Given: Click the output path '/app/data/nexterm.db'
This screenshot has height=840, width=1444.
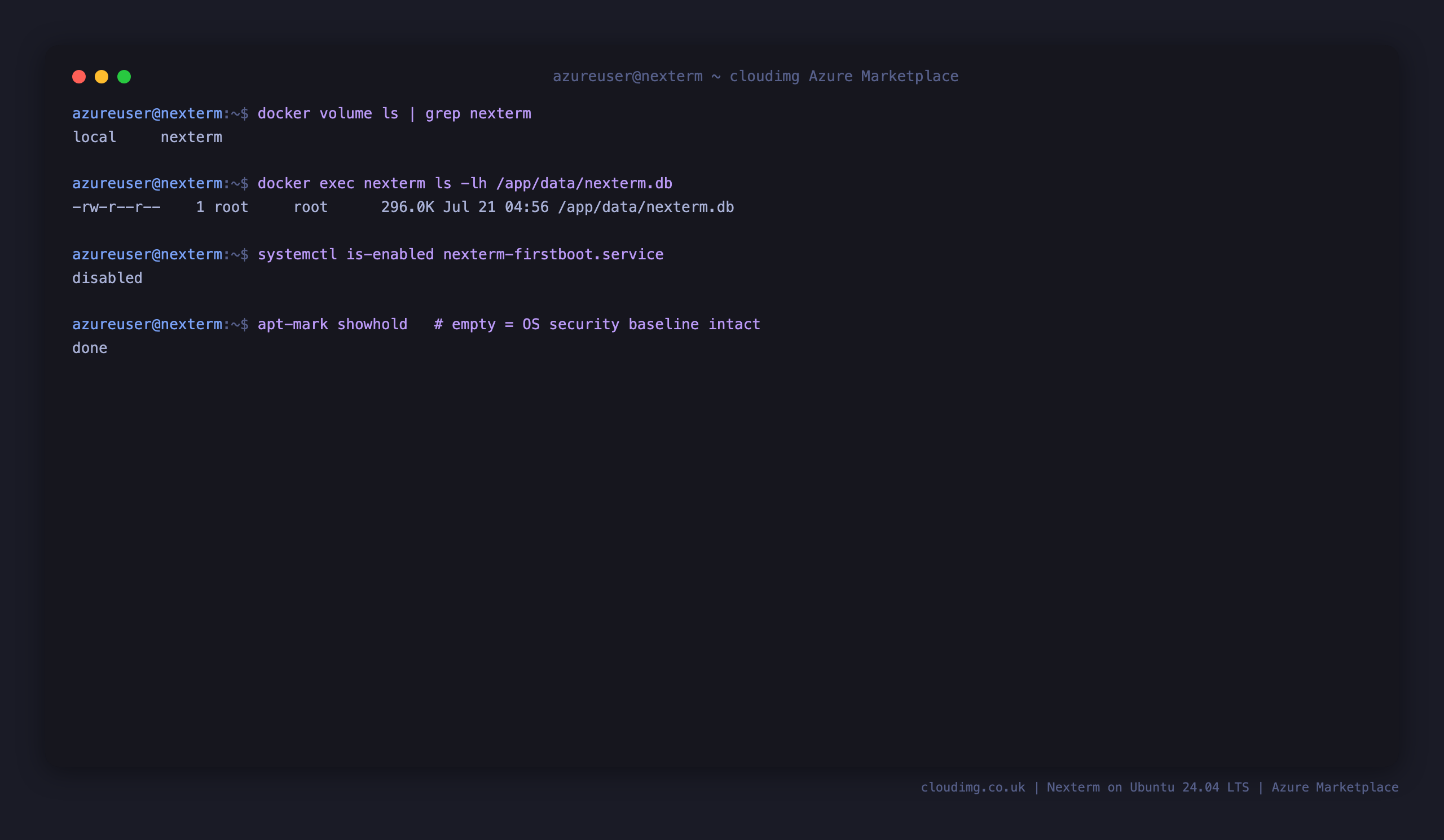Looking at the screenshot, I should coord(646,207).
